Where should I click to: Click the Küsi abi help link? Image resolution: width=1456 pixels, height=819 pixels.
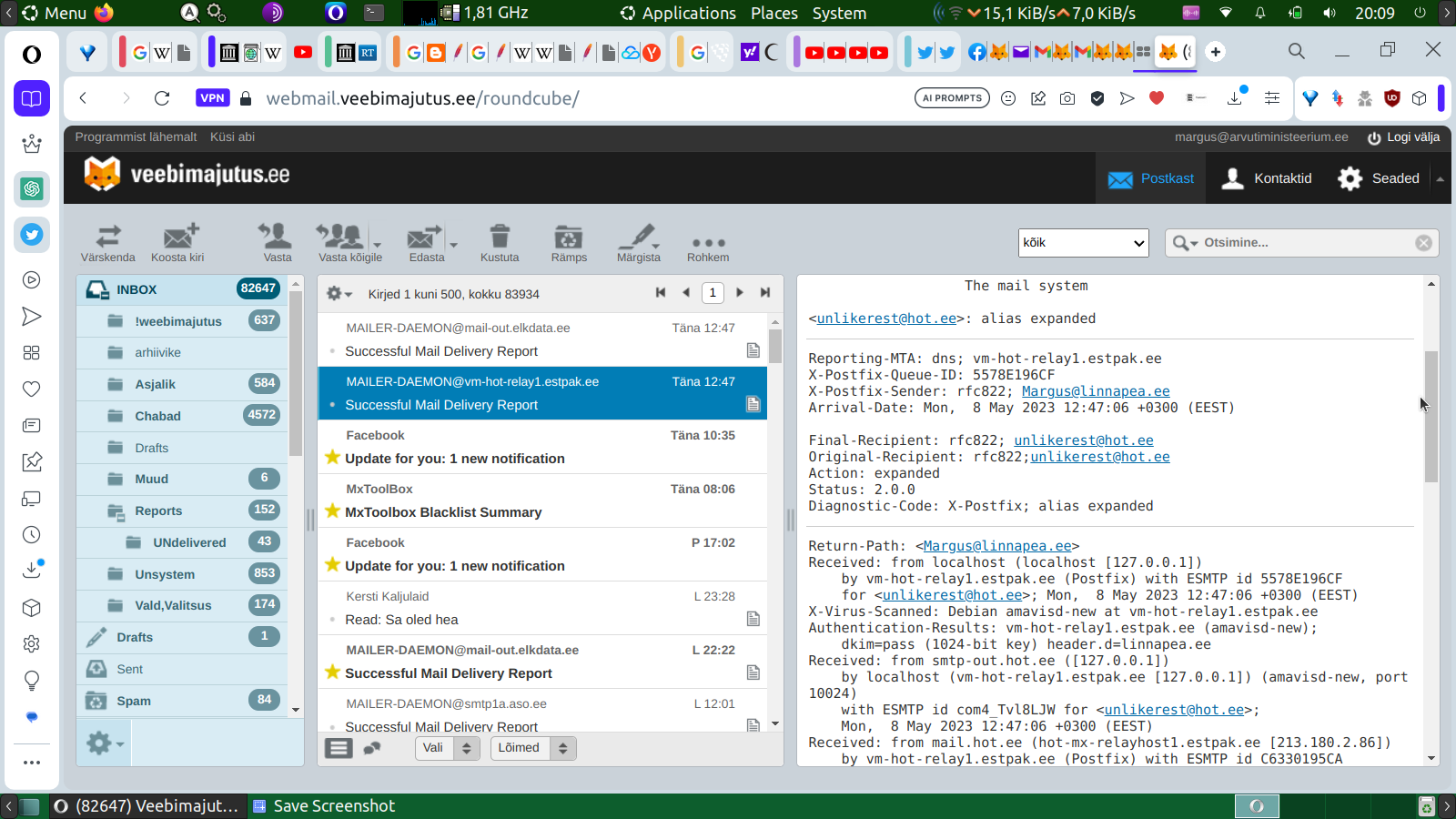[232, 137]
